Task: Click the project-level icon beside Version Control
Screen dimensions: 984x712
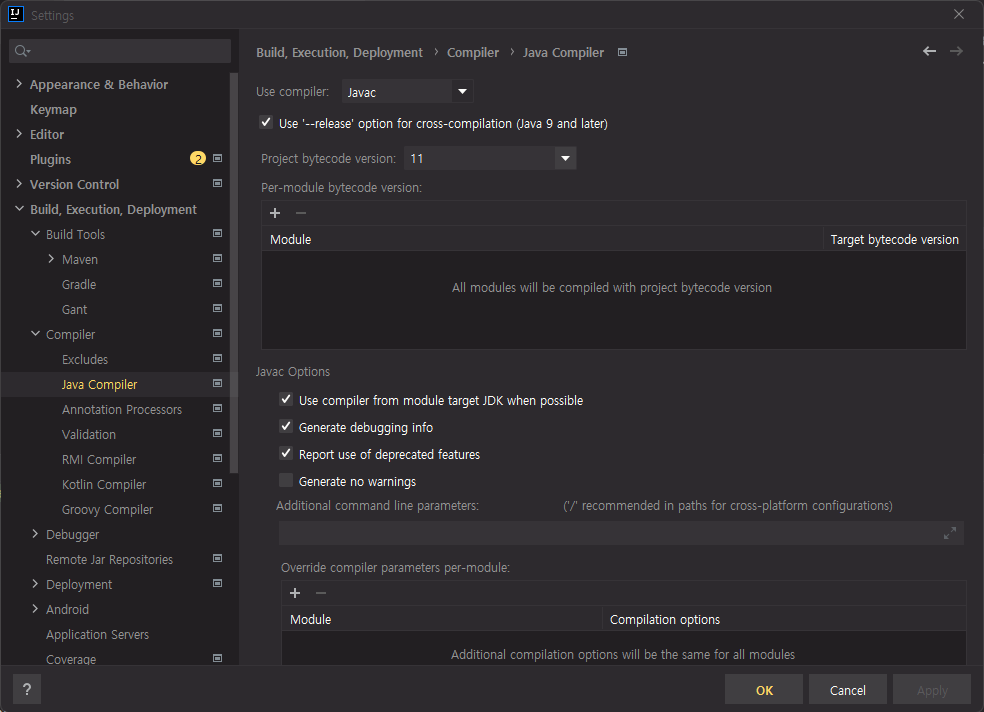Action: 217,184
